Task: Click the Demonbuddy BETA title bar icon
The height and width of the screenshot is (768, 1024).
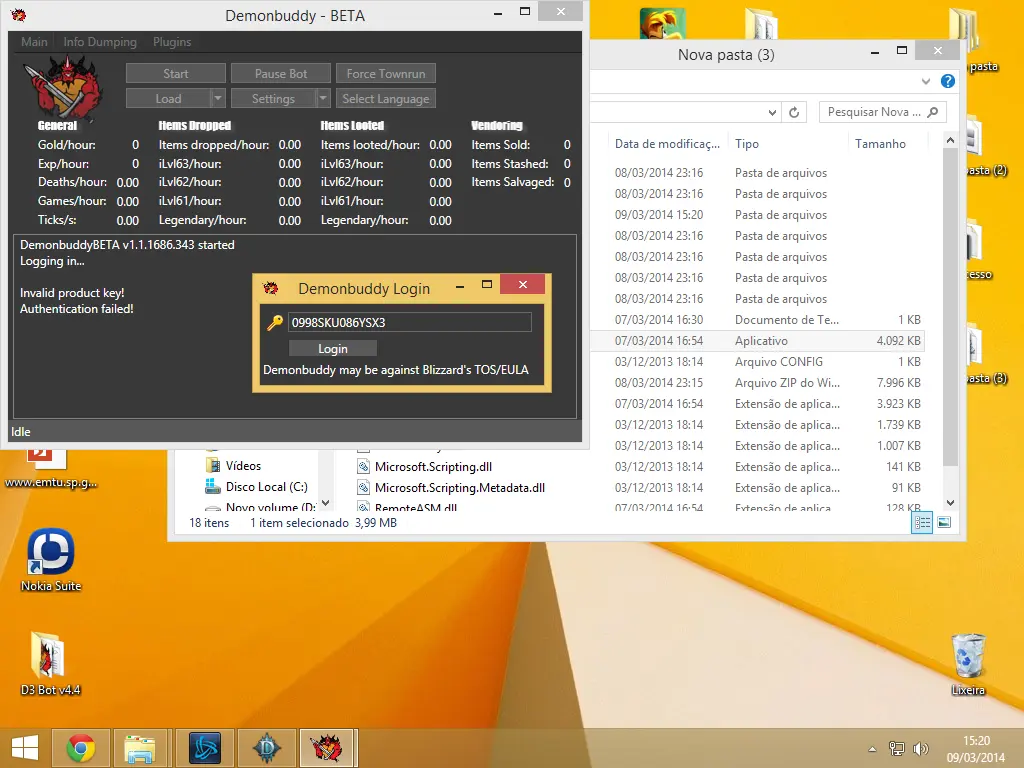Action: [18, 14]
